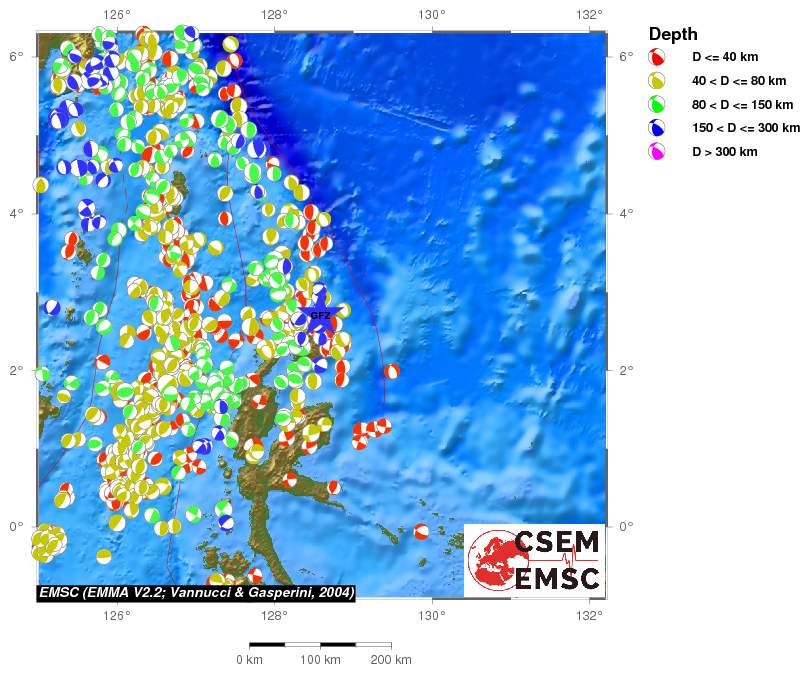810x674 pixels.
Task: Click the isolated red beach ball at 2°N, 129.5°E
Action: tap(392, 371)
